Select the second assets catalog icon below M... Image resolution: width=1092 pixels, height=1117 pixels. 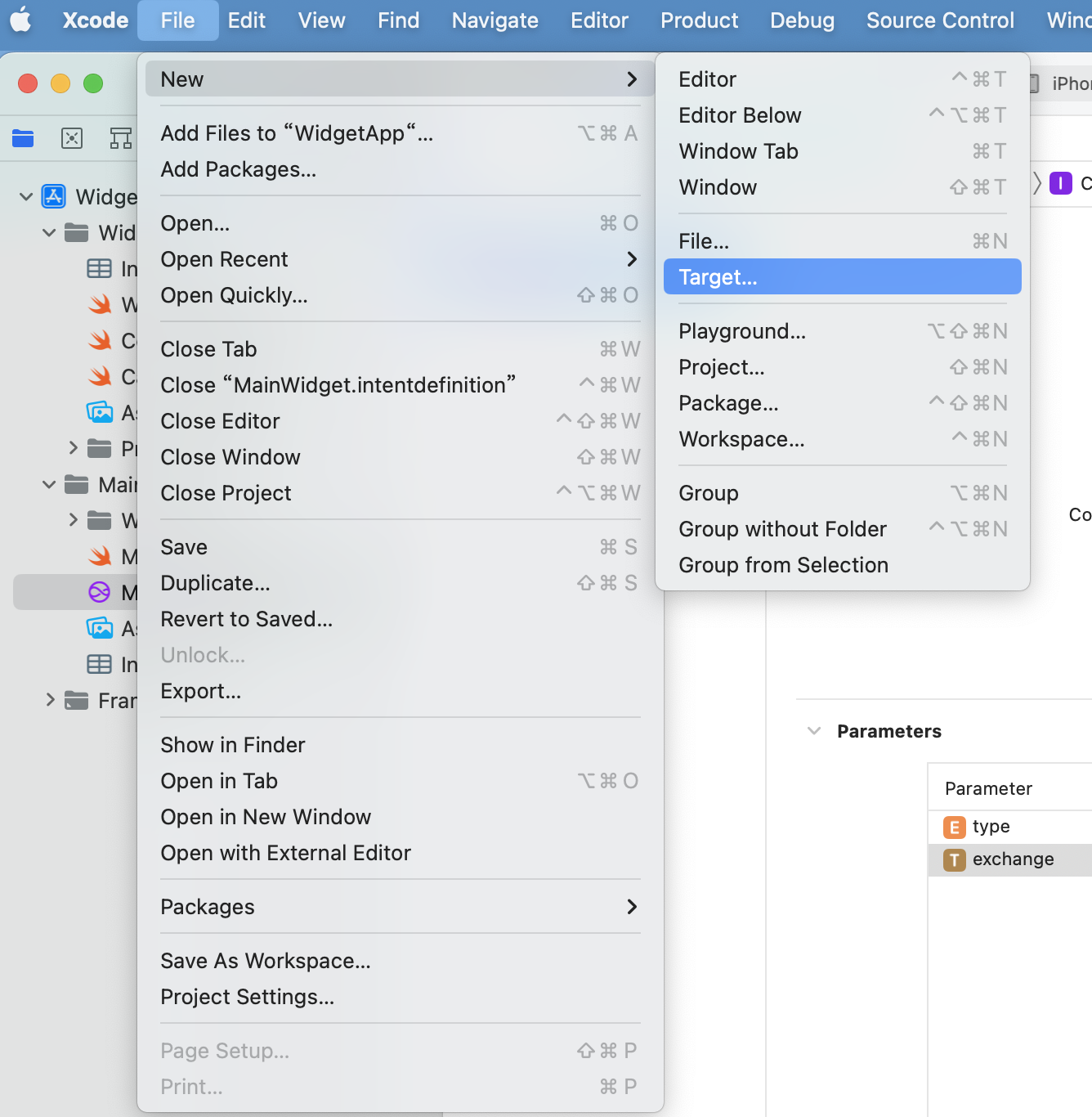(100, 628)
